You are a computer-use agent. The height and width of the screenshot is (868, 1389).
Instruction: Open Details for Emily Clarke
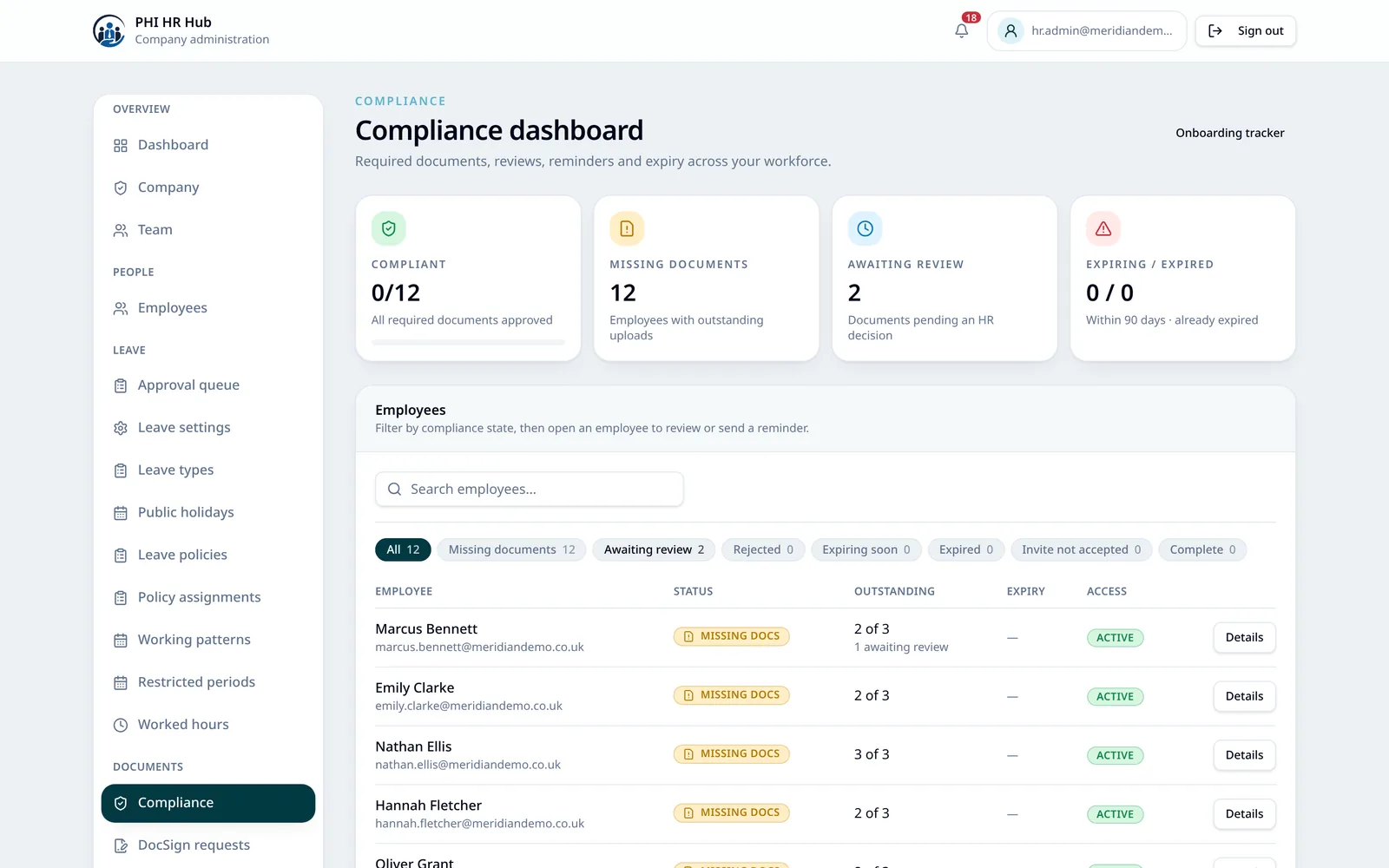pos(1244,697)
